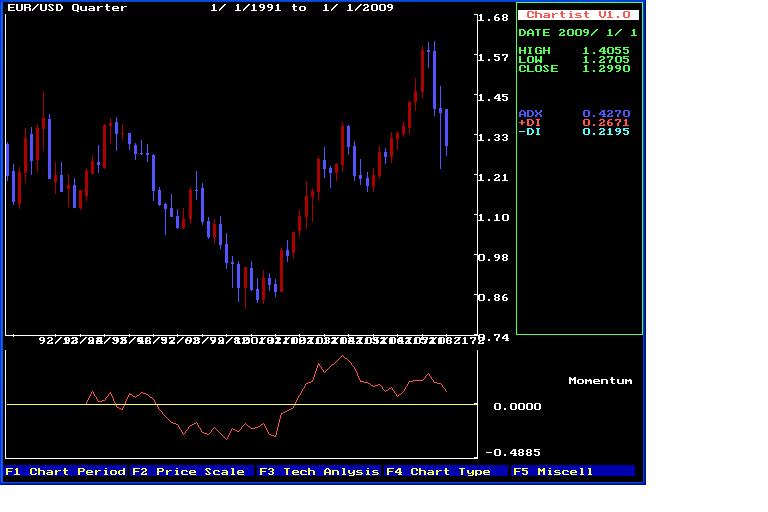Image resolution: width=768 pixels, height=512 pixels.
Task: Click the +DI value 0.2671
Action: (606, 122)
